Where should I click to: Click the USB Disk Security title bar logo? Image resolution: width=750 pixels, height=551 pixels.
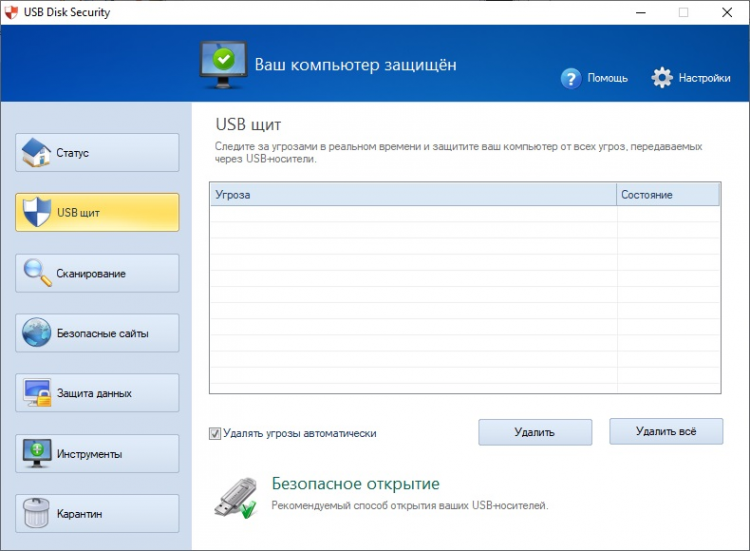(x=11, y=12)
